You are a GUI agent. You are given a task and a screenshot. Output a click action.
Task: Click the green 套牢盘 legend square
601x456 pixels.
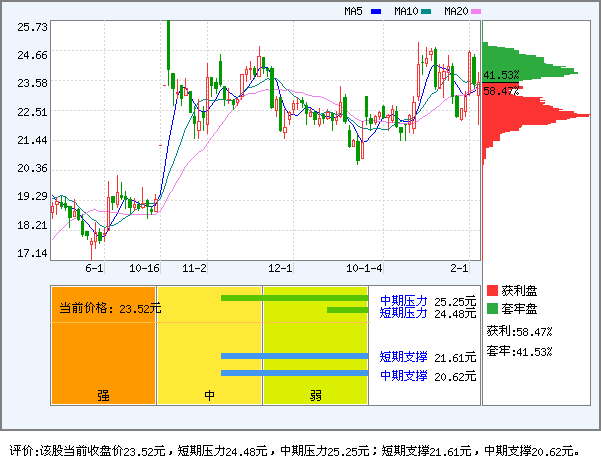coord(492,308)
